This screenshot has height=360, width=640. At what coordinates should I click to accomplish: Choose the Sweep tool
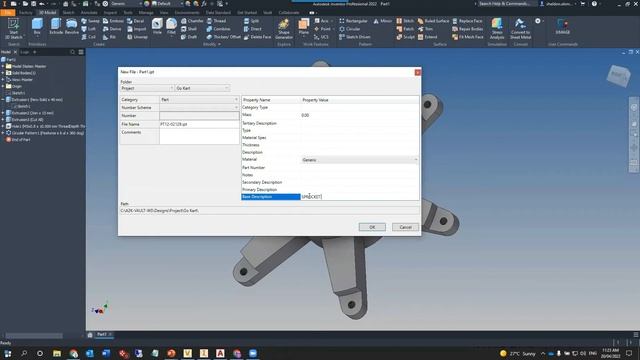(x=90, y=21)
